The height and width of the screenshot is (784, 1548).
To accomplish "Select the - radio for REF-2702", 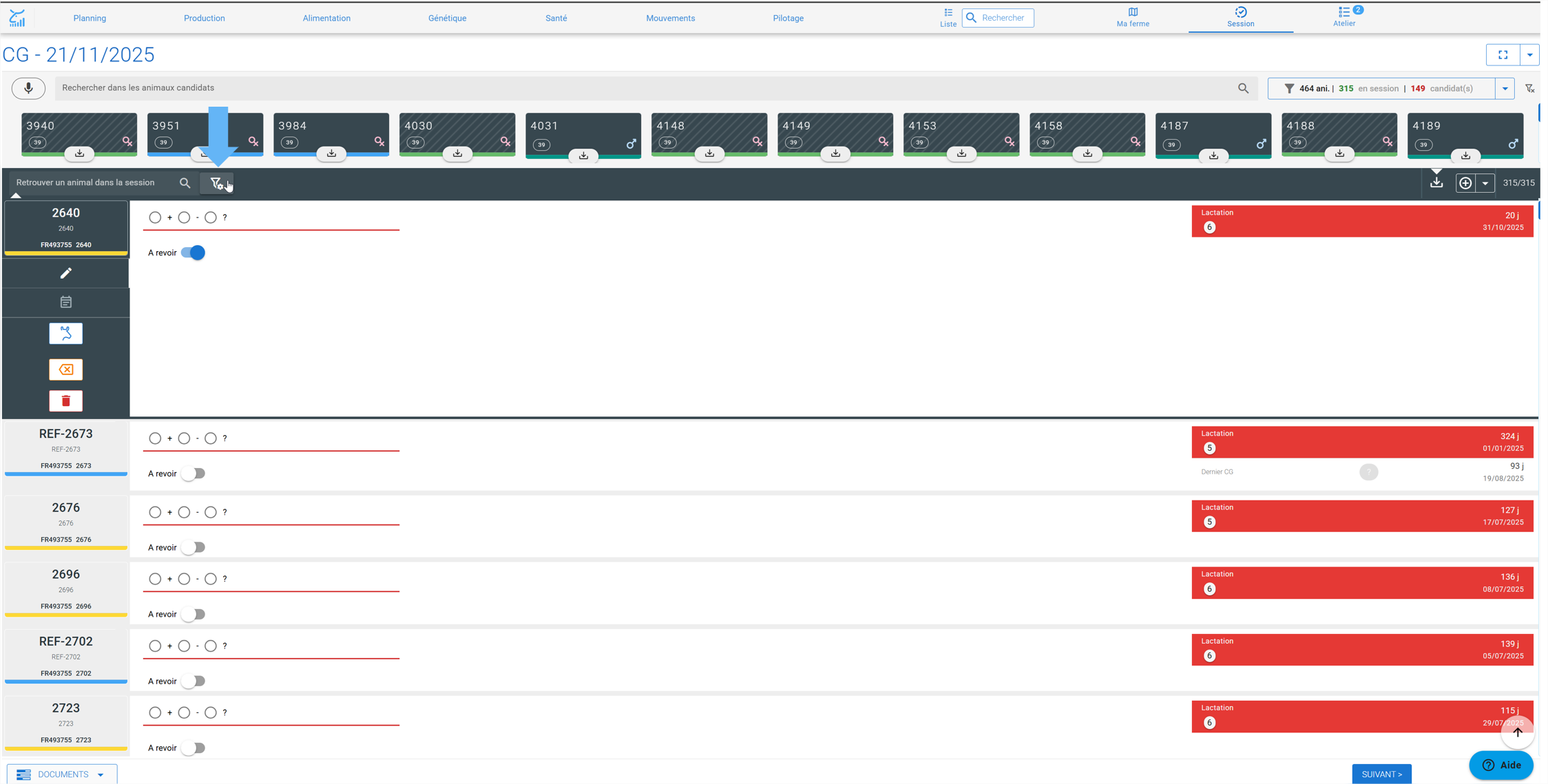I will point(184,646).
